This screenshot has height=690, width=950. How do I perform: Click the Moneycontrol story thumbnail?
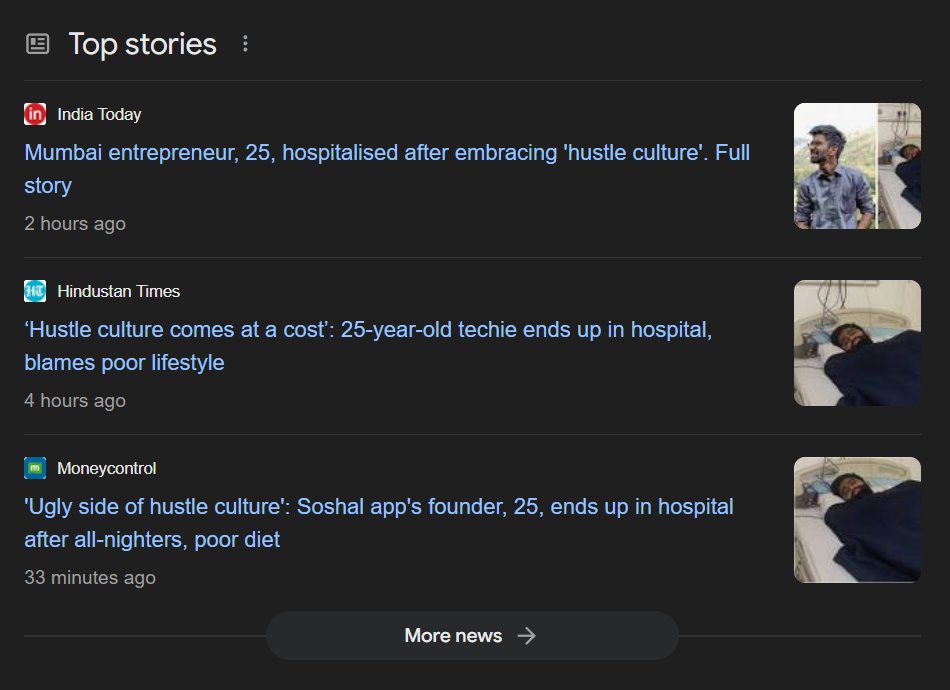(857, 520)
